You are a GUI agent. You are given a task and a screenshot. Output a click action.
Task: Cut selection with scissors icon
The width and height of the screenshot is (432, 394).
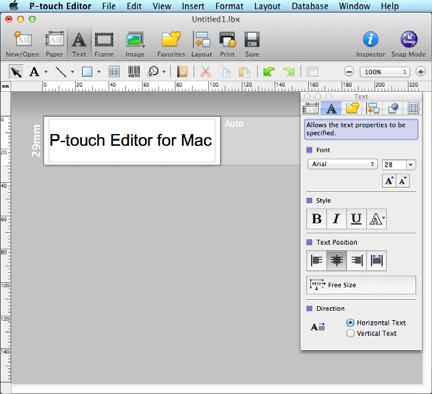(x=206, y=72)
